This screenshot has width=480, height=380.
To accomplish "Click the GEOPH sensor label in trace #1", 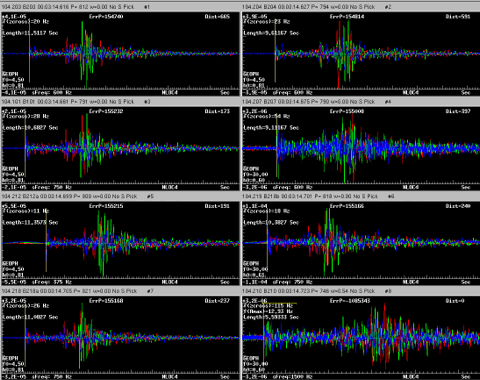I will point(10,74).
